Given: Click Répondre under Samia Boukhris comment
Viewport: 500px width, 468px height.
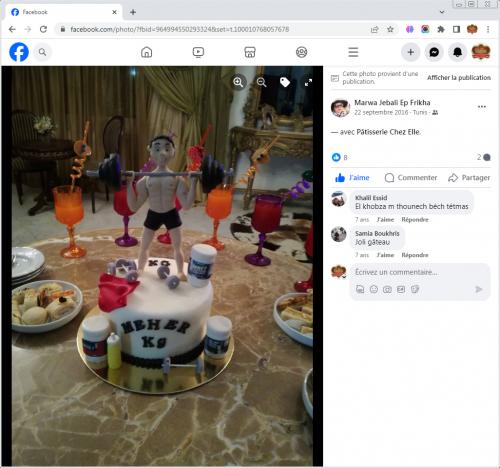Looking at the screenshot, I should [415, 255].
